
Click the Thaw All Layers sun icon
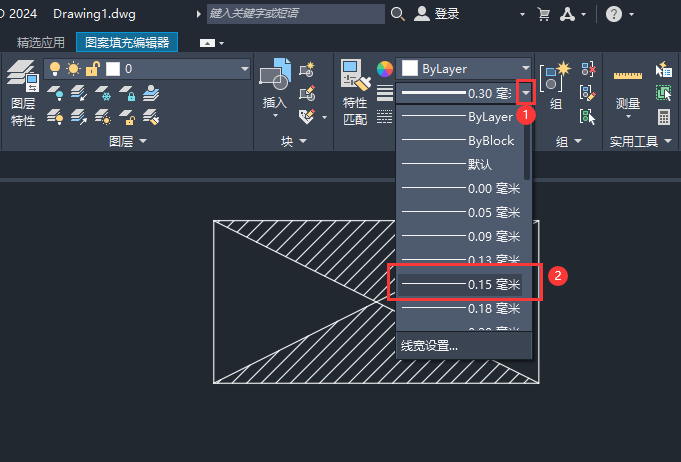(x=103, y=117)
